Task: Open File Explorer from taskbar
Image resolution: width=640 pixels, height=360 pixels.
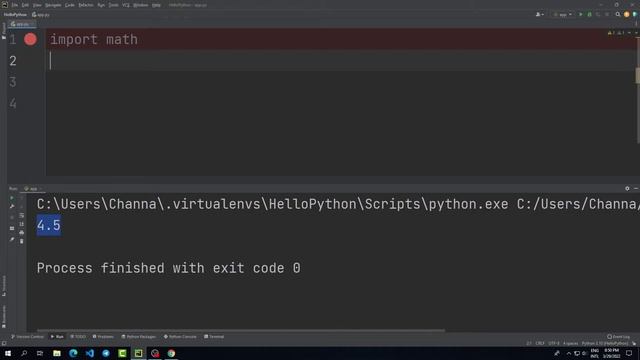Action: click(57, 353)
